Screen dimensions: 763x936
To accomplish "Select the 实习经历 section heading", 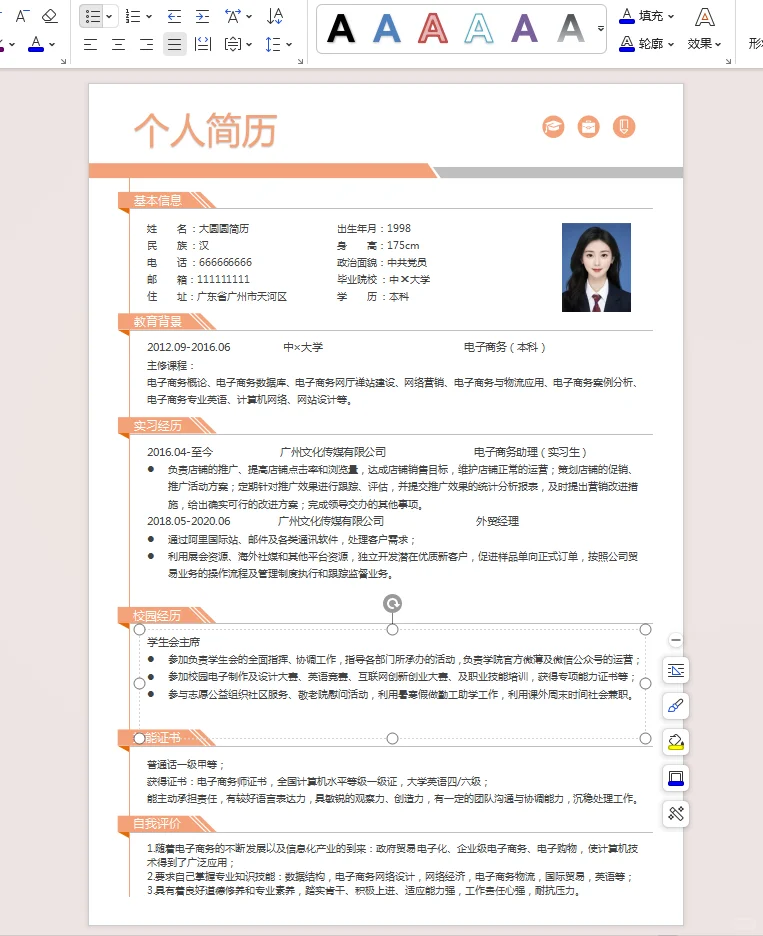I will (x=158, y=426).
